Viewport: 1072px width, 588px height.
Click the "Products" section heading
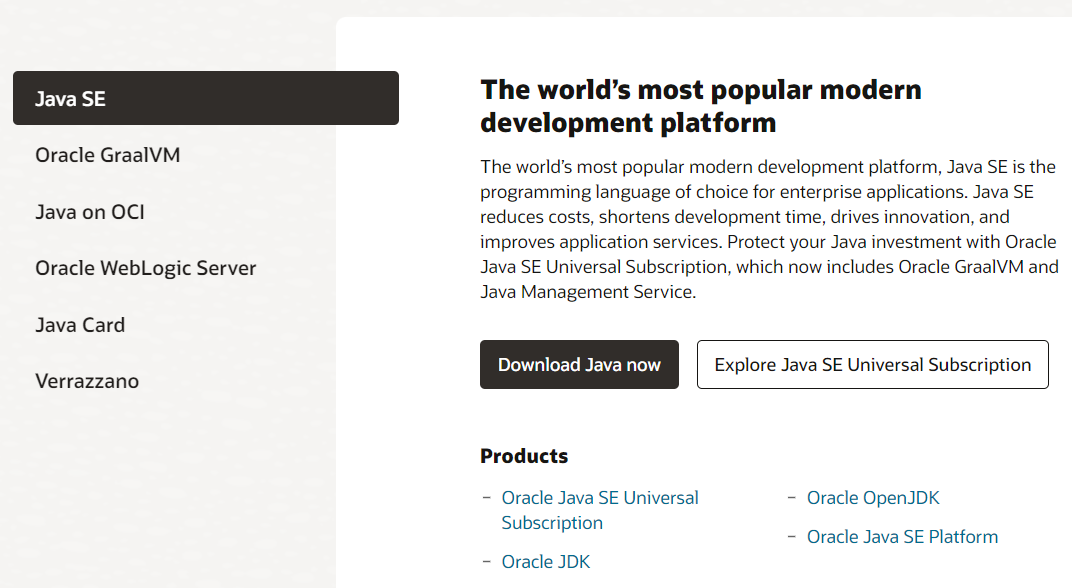524,455
